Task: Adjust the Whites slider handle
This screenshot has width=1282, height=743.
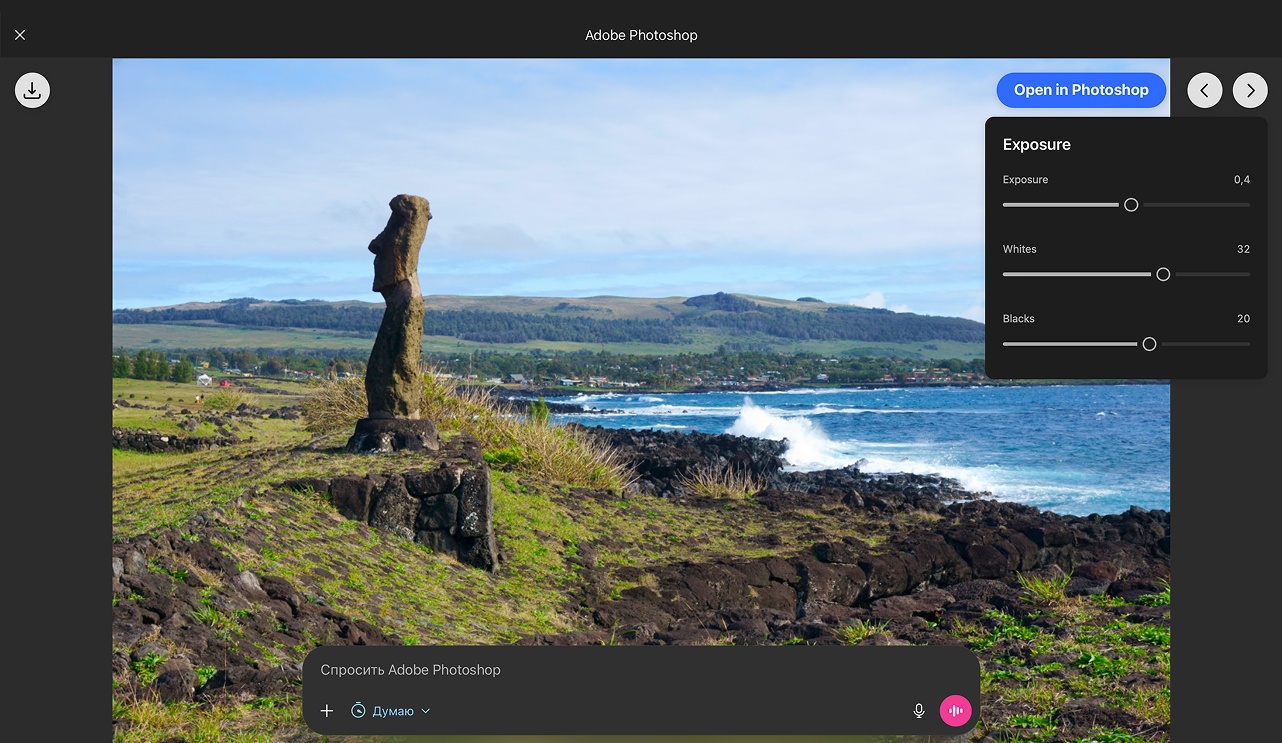Action: click(x=1163, y=274)
